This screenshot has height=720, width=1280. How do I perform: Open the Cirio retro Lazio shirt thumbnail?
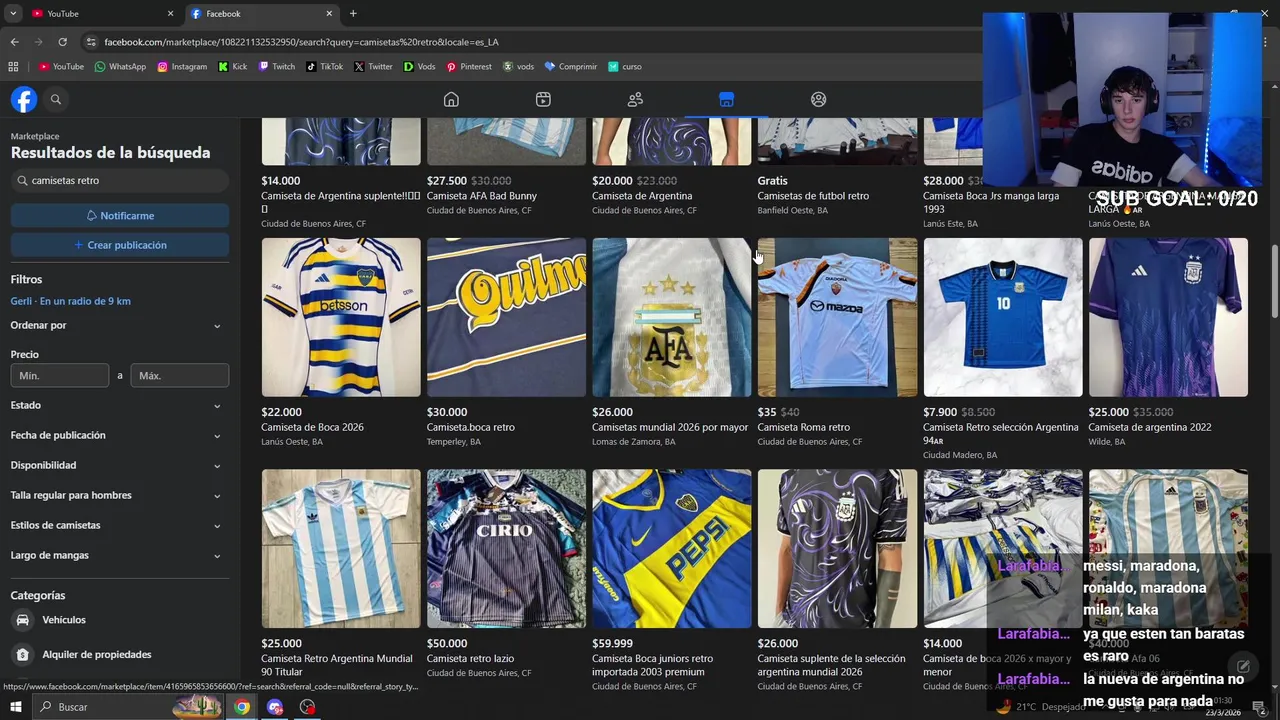[506, 549]
